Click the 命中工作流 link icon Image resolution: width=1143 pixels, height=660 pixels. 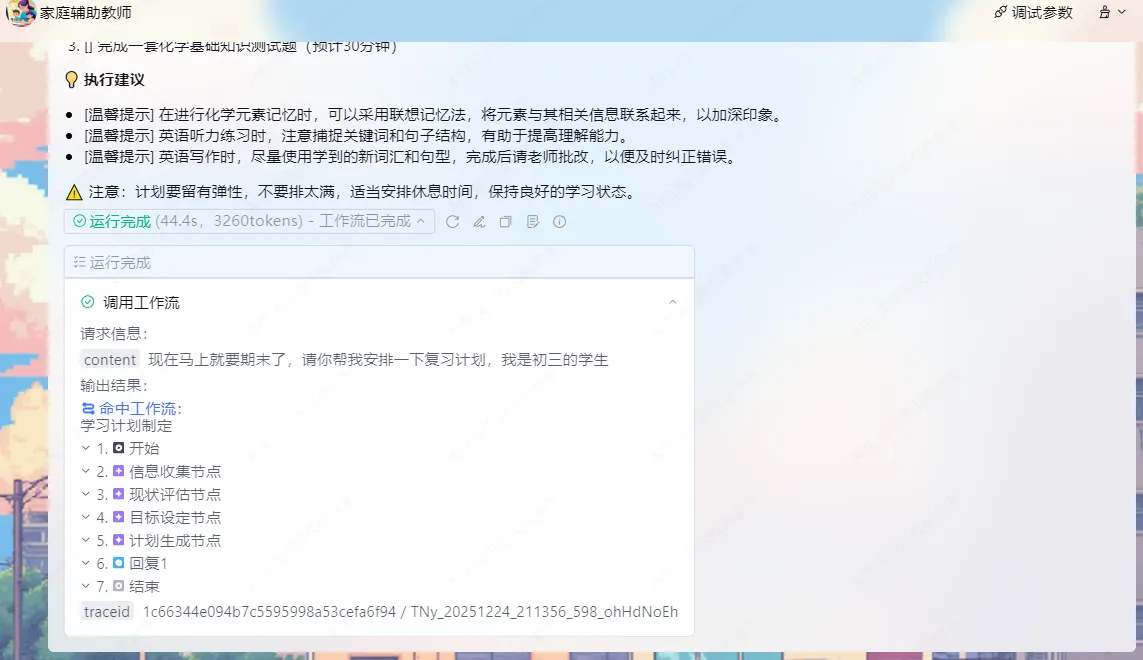pos(88,408)
